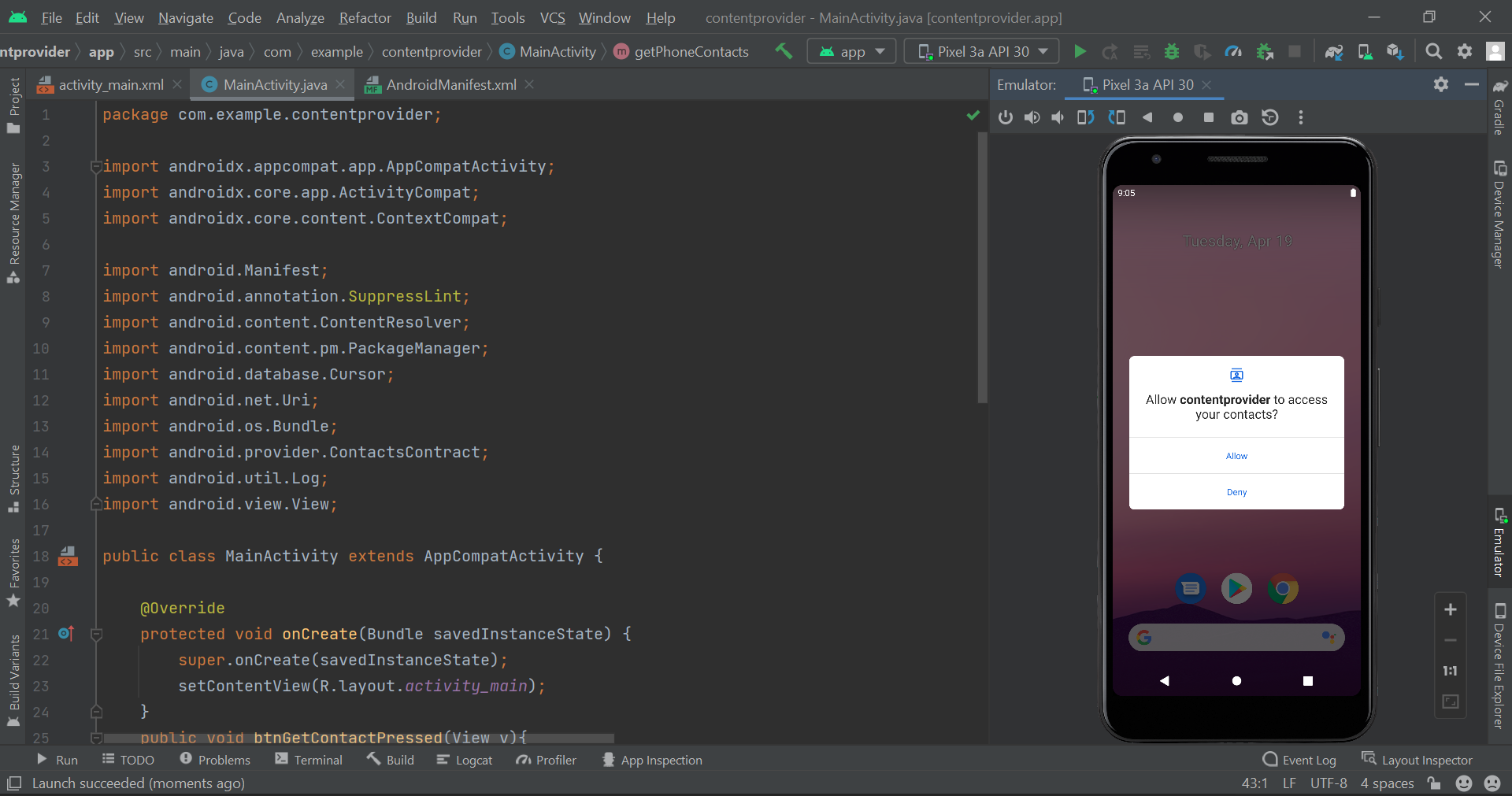The height and width of the screenshot is (796, 1512).
Task: Toggle emulator zoom to 1:1
Action: (1450, 671)
